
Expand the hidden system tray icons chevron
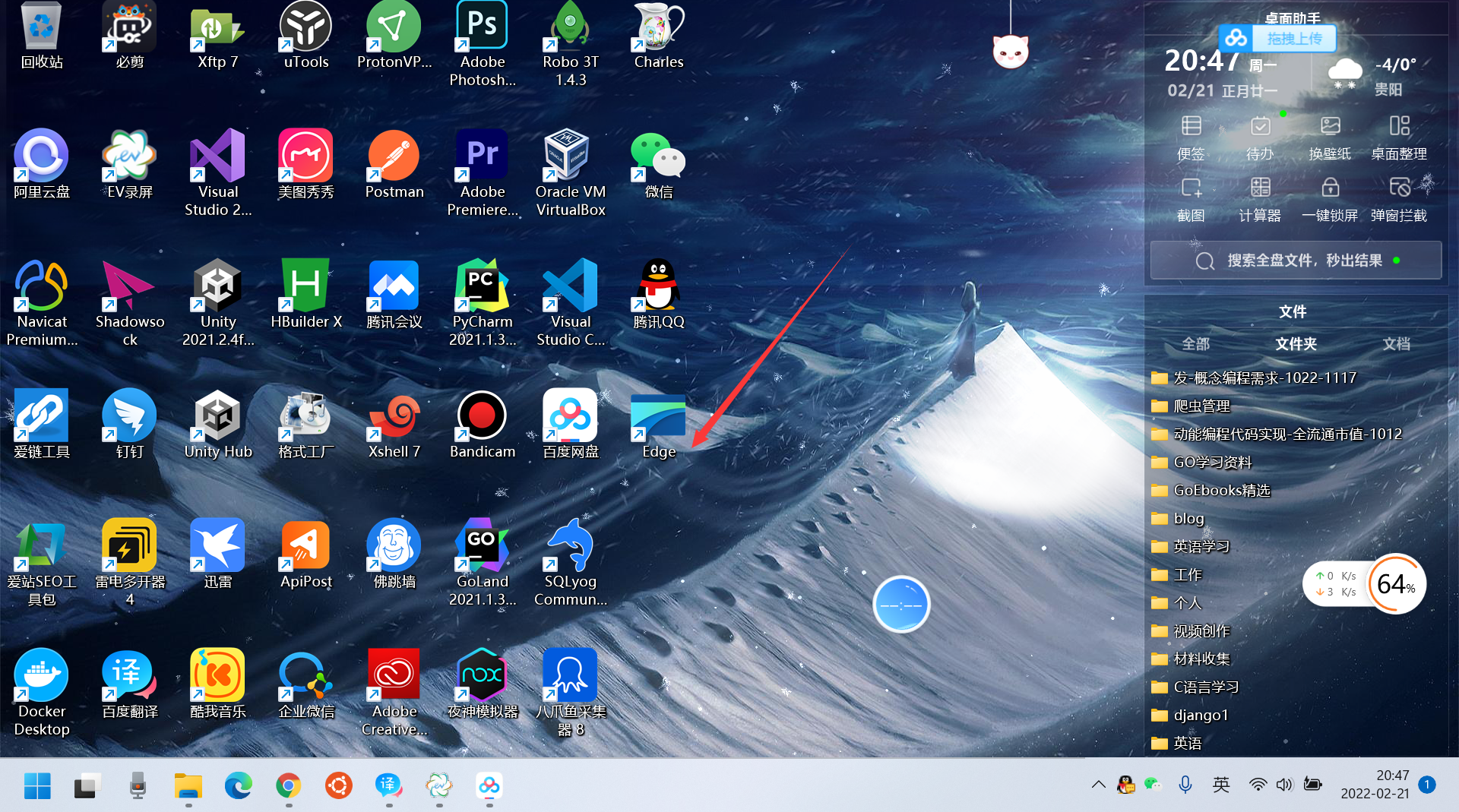(1098, 785)
